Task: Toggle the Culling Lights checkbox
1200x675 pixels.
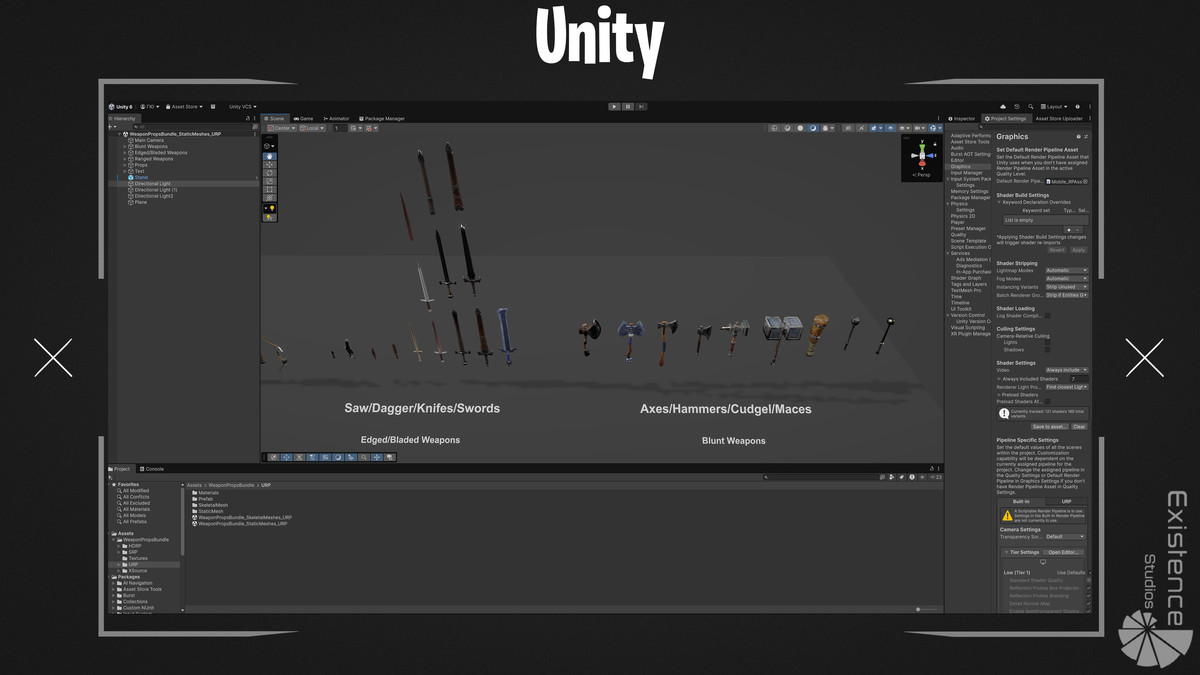Action: [1047, 342]
